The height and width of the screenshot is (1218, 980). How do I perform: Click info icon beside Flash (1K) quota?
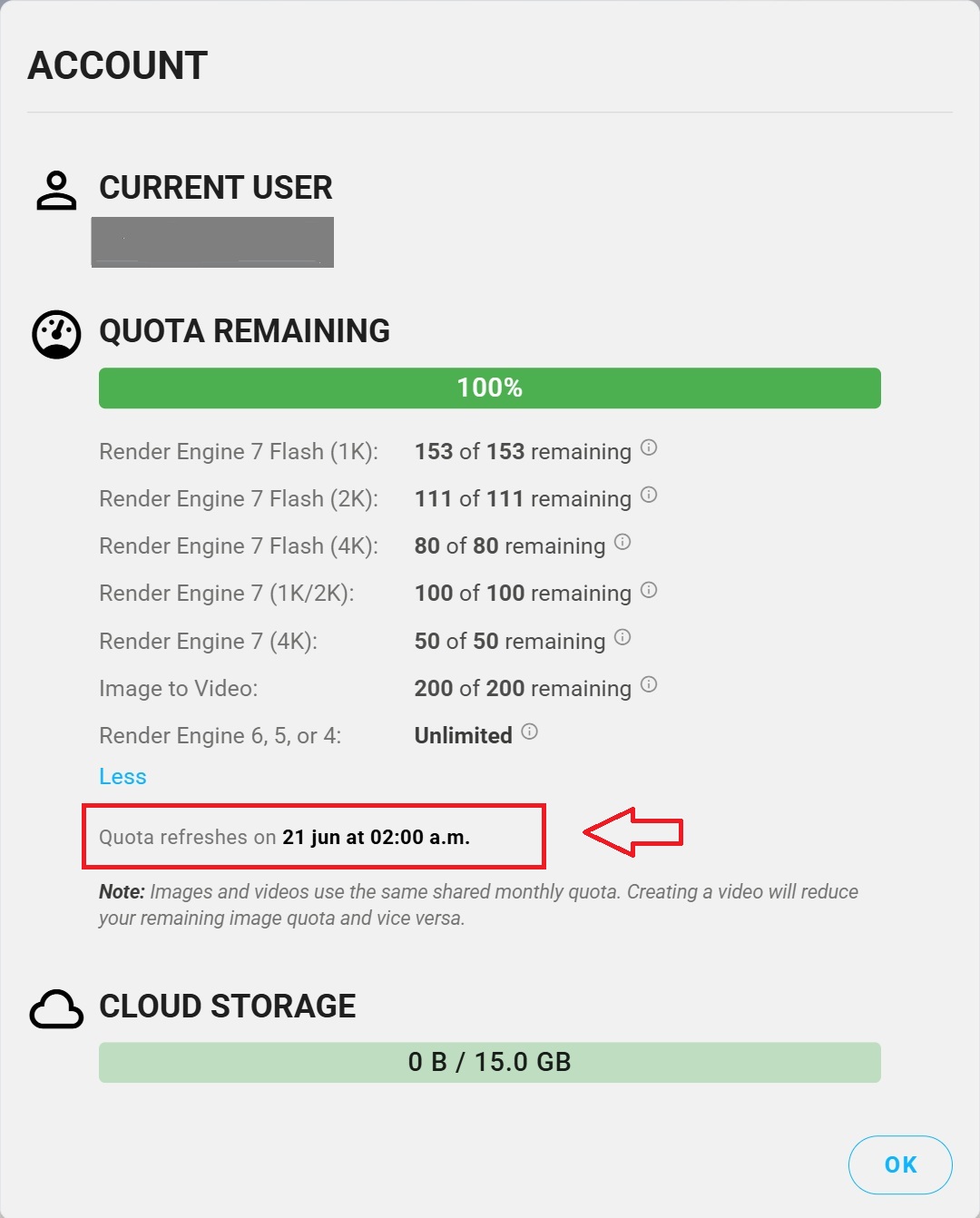(649, 447)
